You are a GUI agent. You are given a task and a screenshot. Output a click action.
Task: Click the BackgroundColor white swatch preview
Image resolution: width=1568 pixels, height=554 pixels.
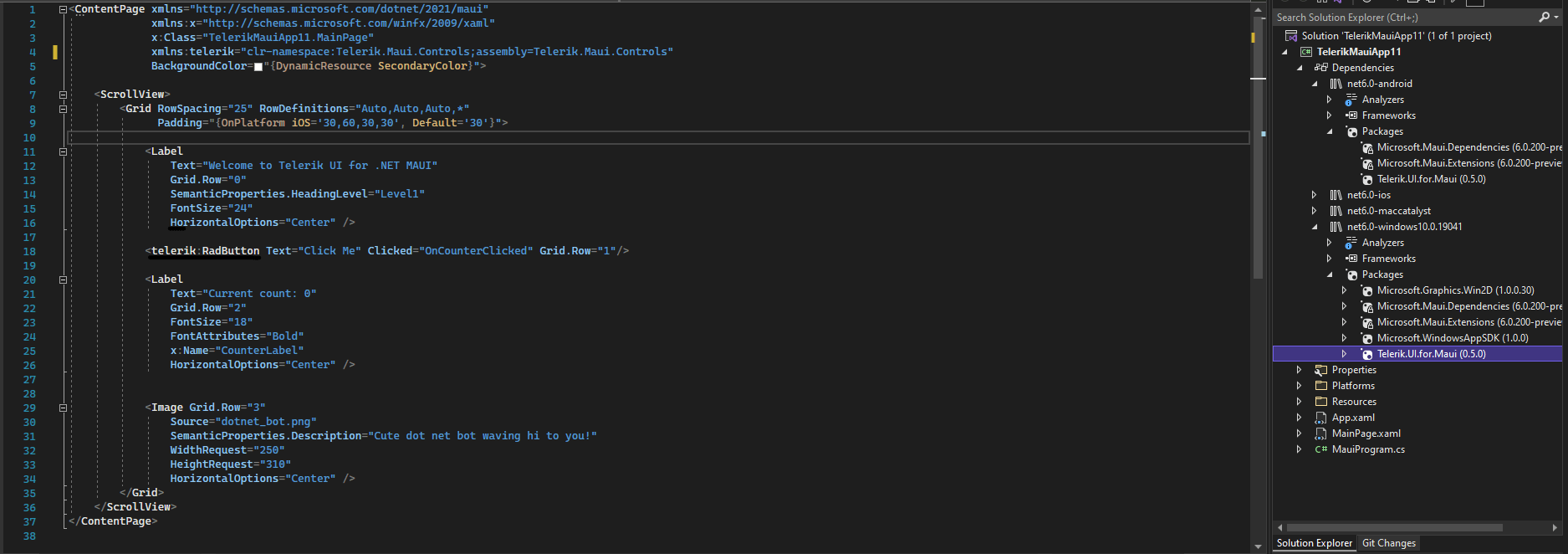[258, 67]
